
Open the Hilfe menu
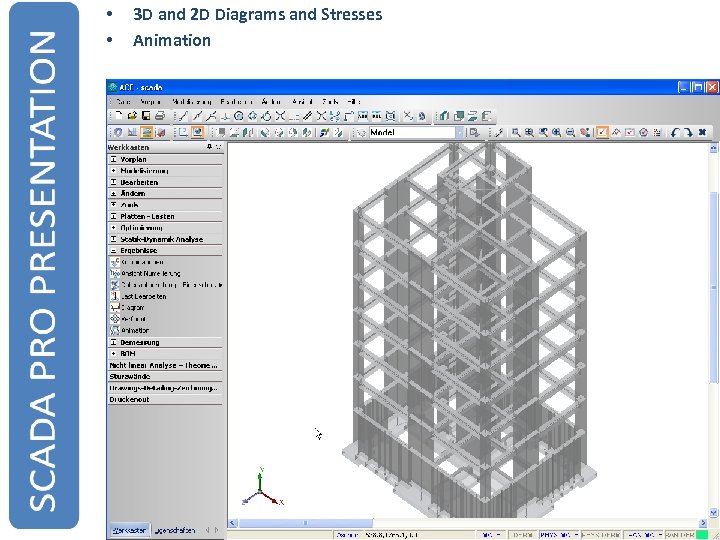click(354, 101)
